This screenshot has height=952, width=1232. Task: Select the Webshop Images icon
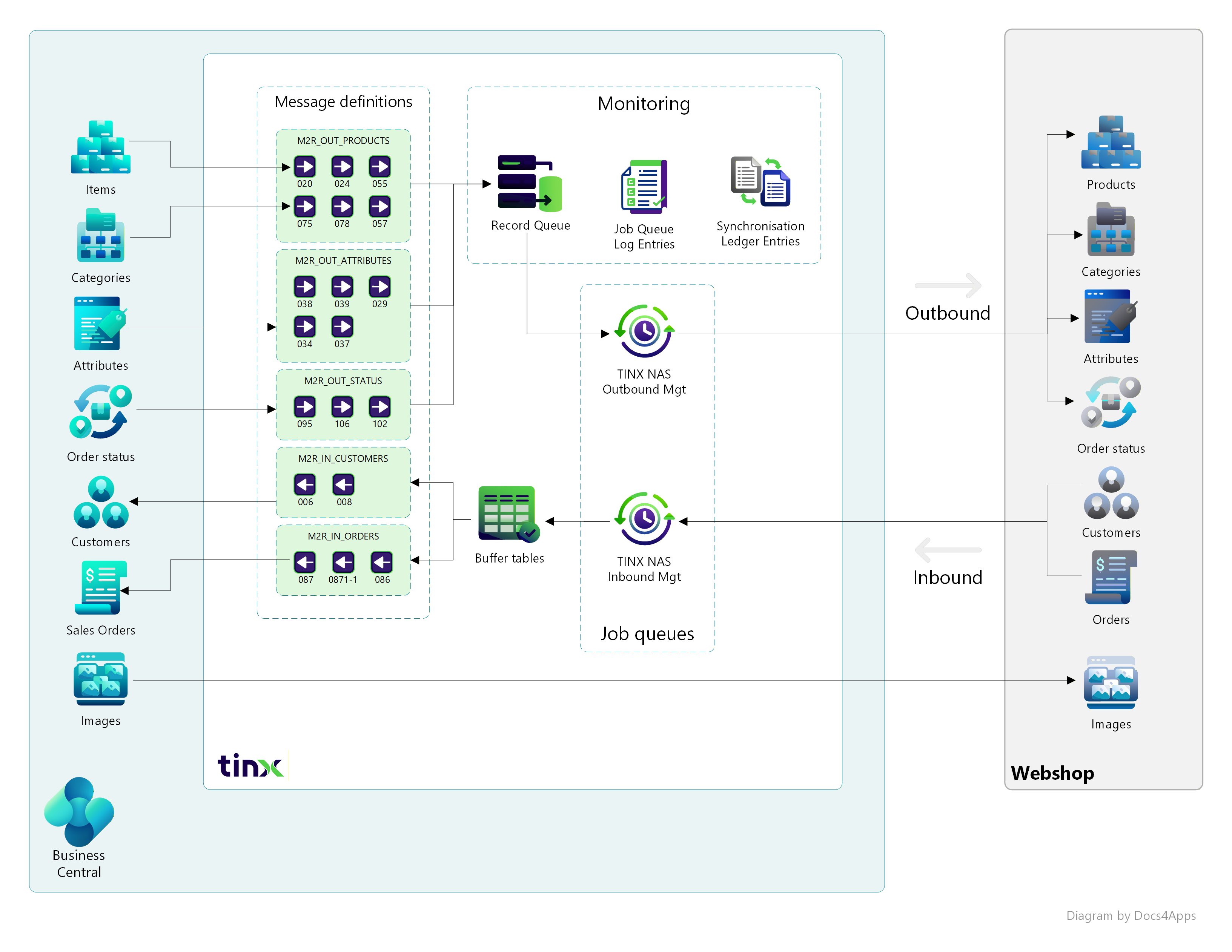[x=1111, y=682]
